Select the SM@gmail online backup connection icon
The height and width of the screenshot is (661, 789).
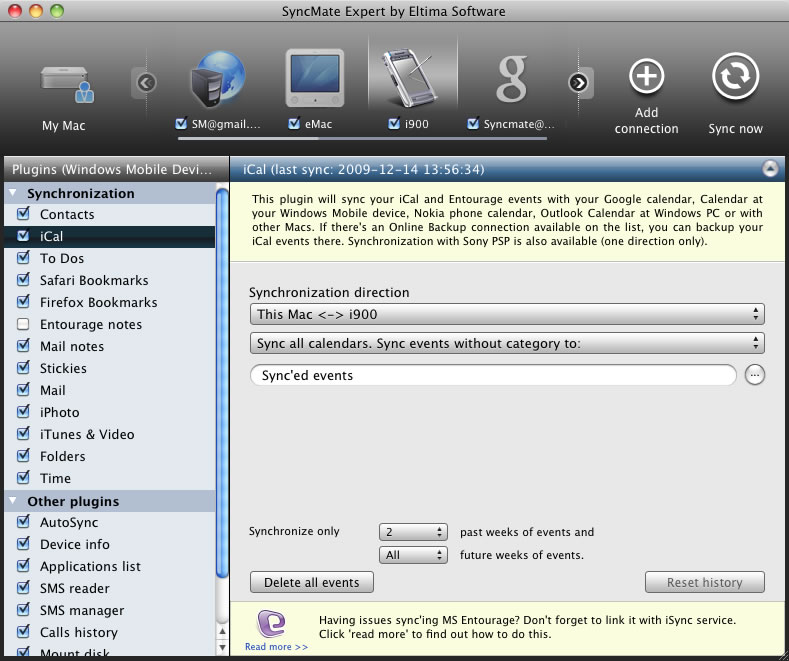tap(218, 79)
